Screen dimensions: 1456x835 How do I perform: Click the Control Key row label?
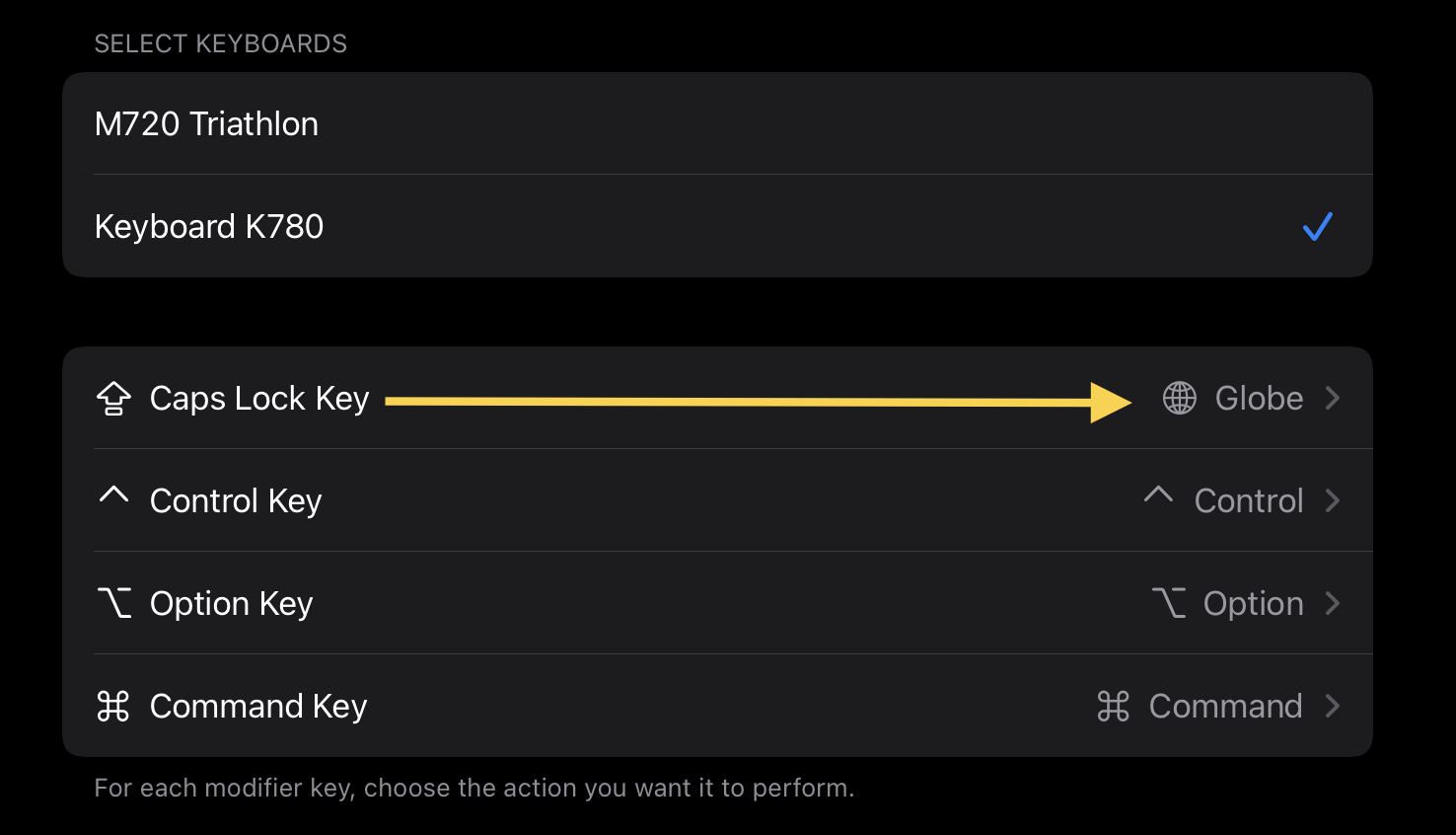coord(235,500)
